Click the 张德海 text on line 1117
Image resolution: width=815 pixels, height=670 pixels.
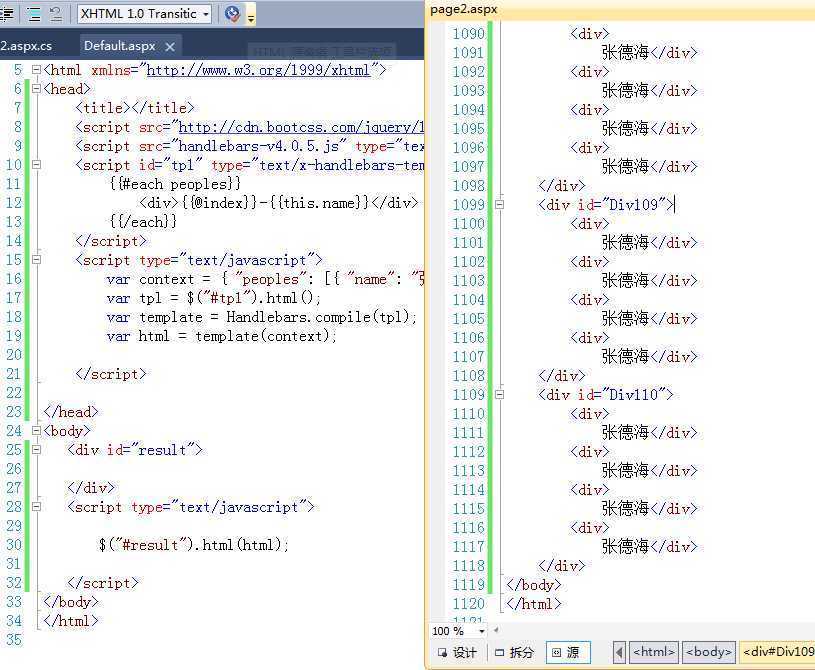625,546
